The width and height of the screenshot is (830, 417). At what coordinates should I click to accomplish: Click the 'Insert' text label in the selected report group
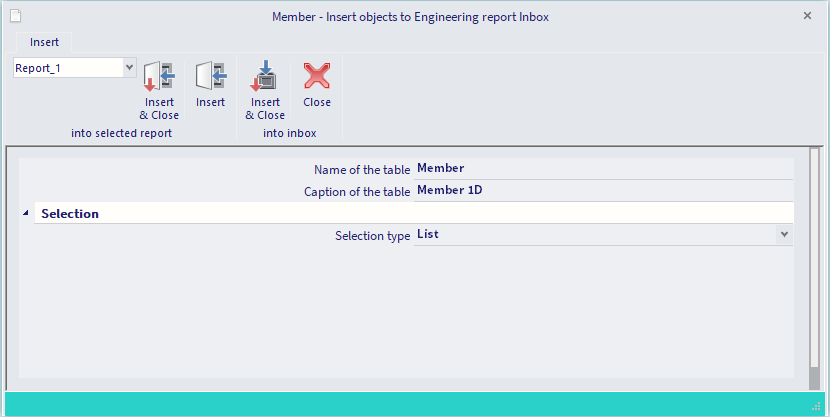tap(211, 102)
